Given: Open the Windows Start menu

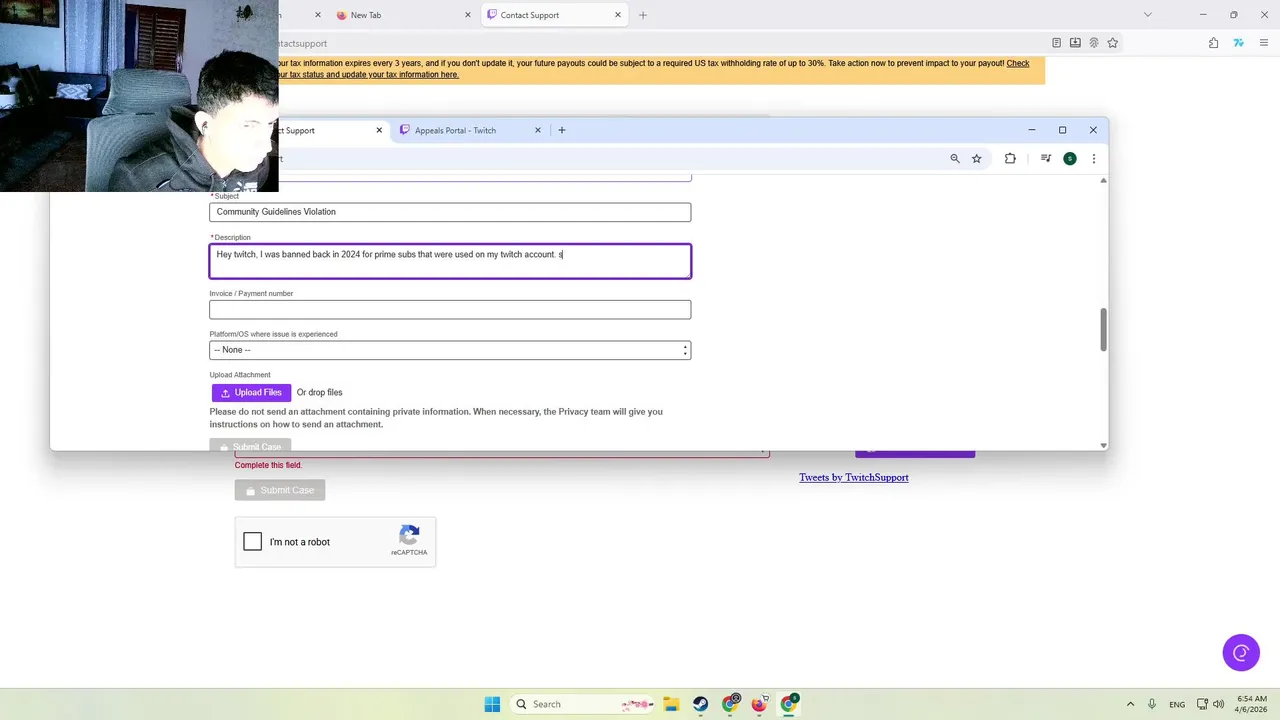Looking at the screenshot, I should 492,704.
